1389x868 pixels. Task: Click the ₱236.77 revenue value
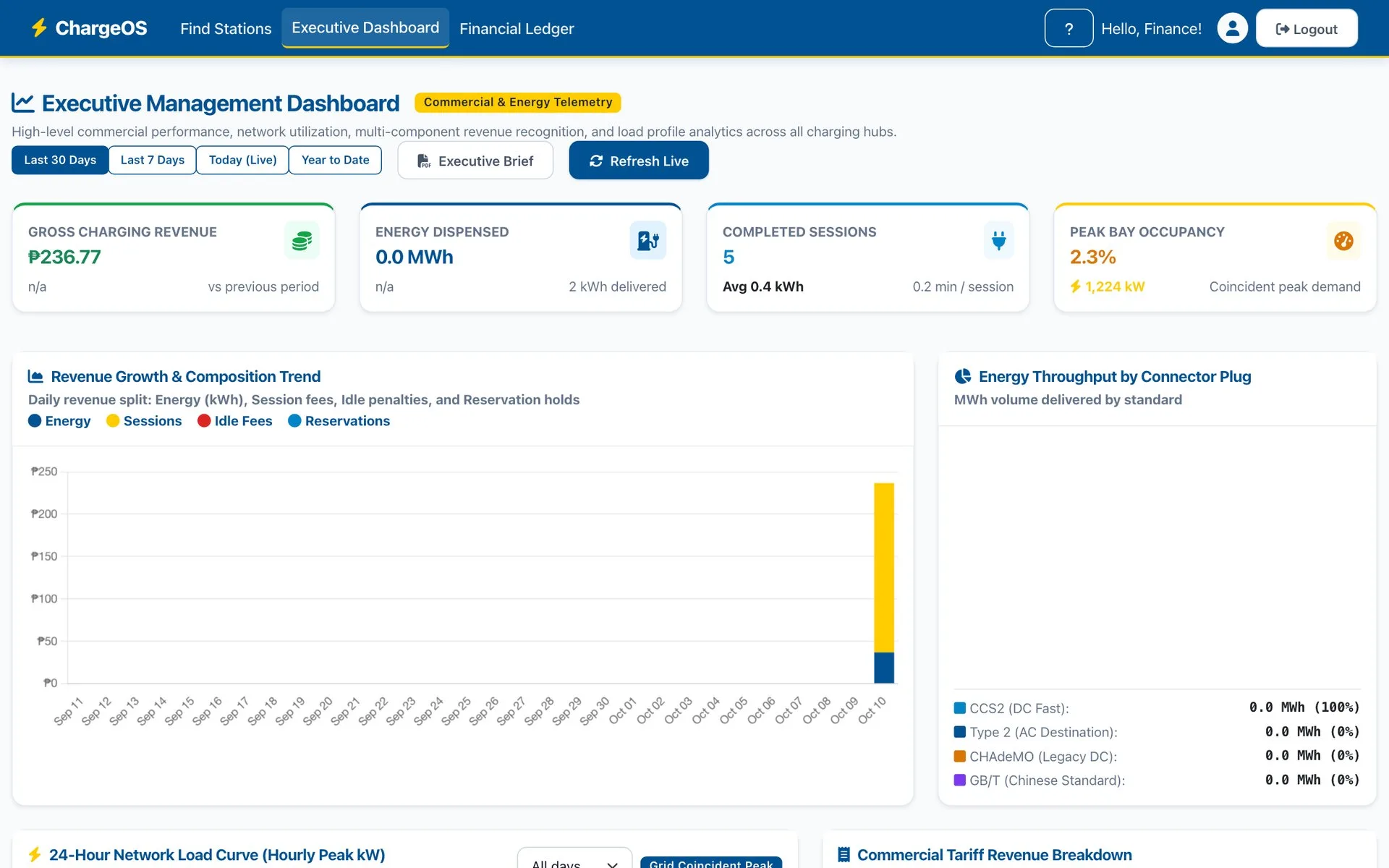click(64, 257)
